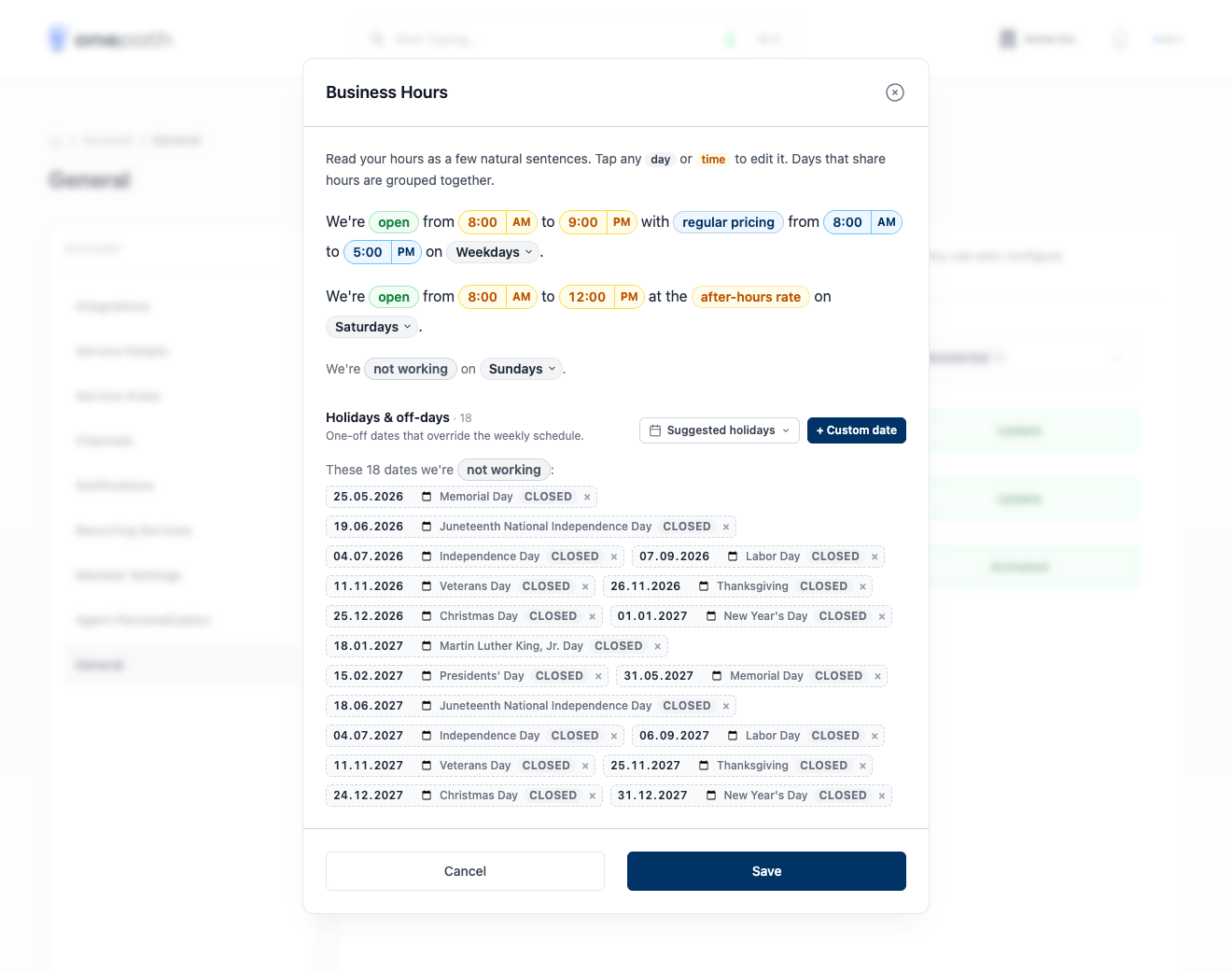Open the Sundays day dropdown

(522, 369)
